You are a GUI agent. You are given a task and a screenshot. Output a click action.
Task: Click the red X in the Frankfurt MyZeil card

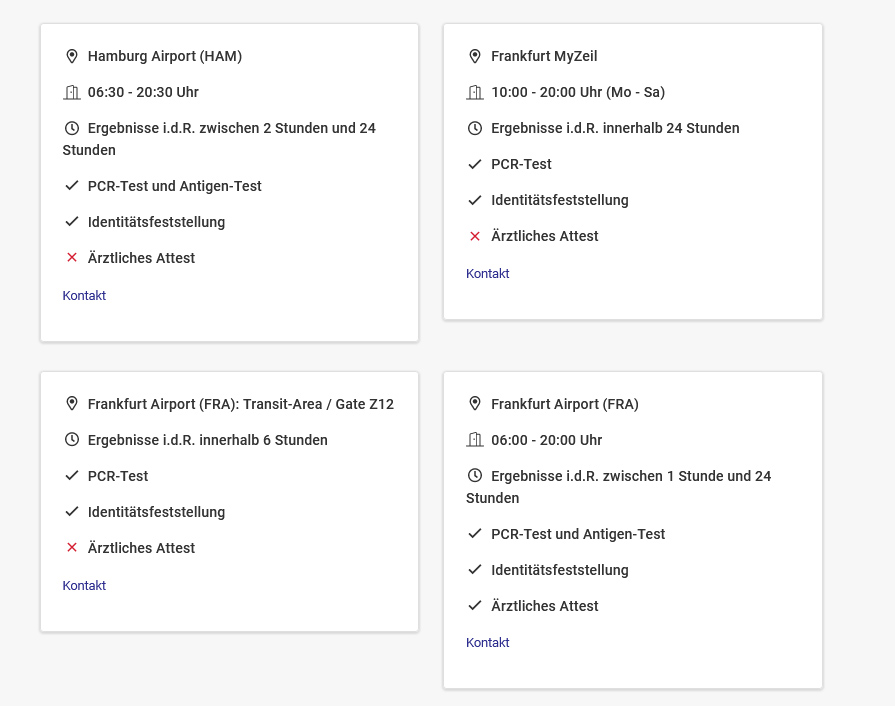[475, 236]
